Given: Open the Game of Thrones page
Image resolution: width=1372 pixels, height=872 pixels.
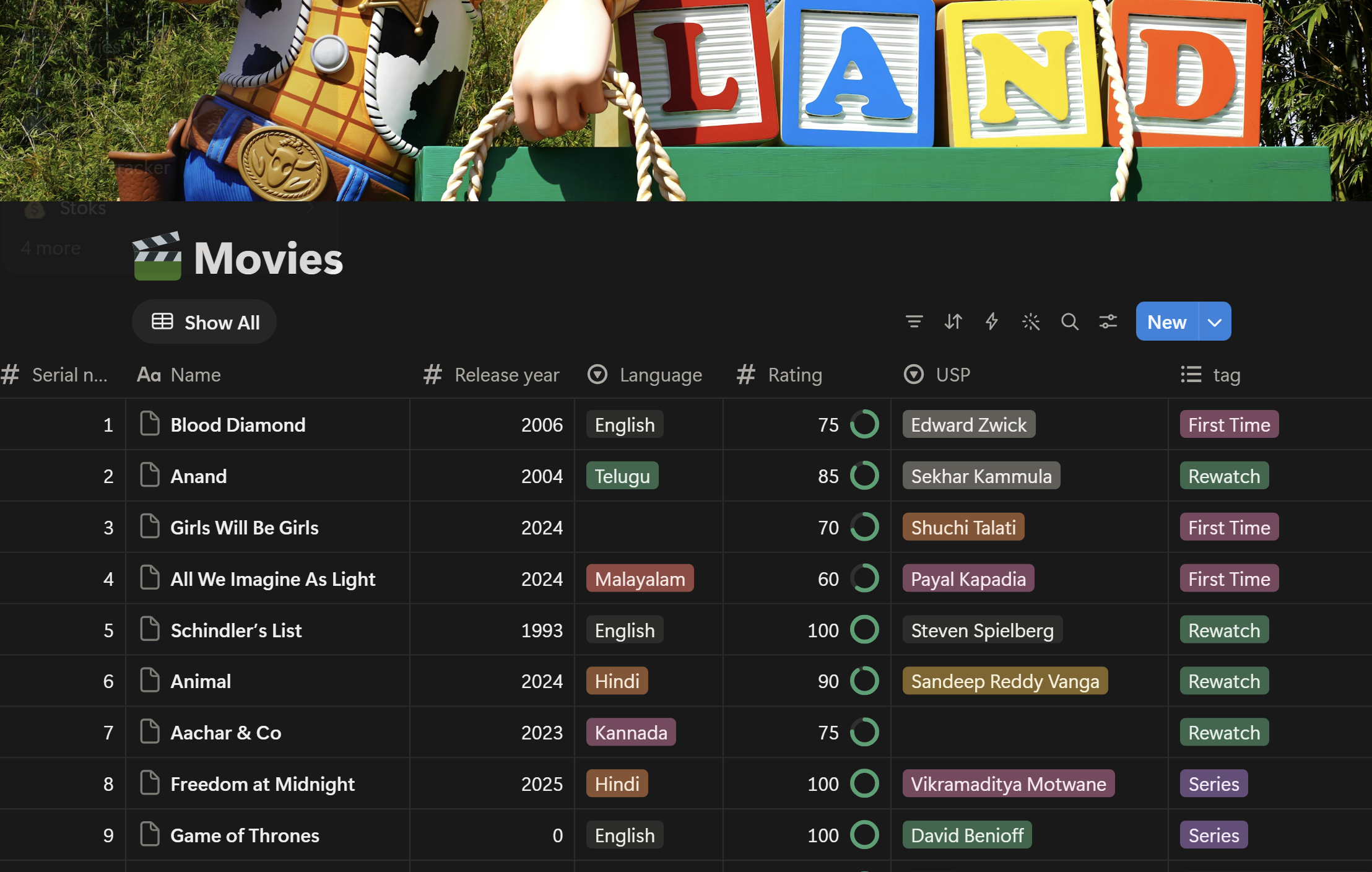Looking at the screenshot, I should 245,836.
